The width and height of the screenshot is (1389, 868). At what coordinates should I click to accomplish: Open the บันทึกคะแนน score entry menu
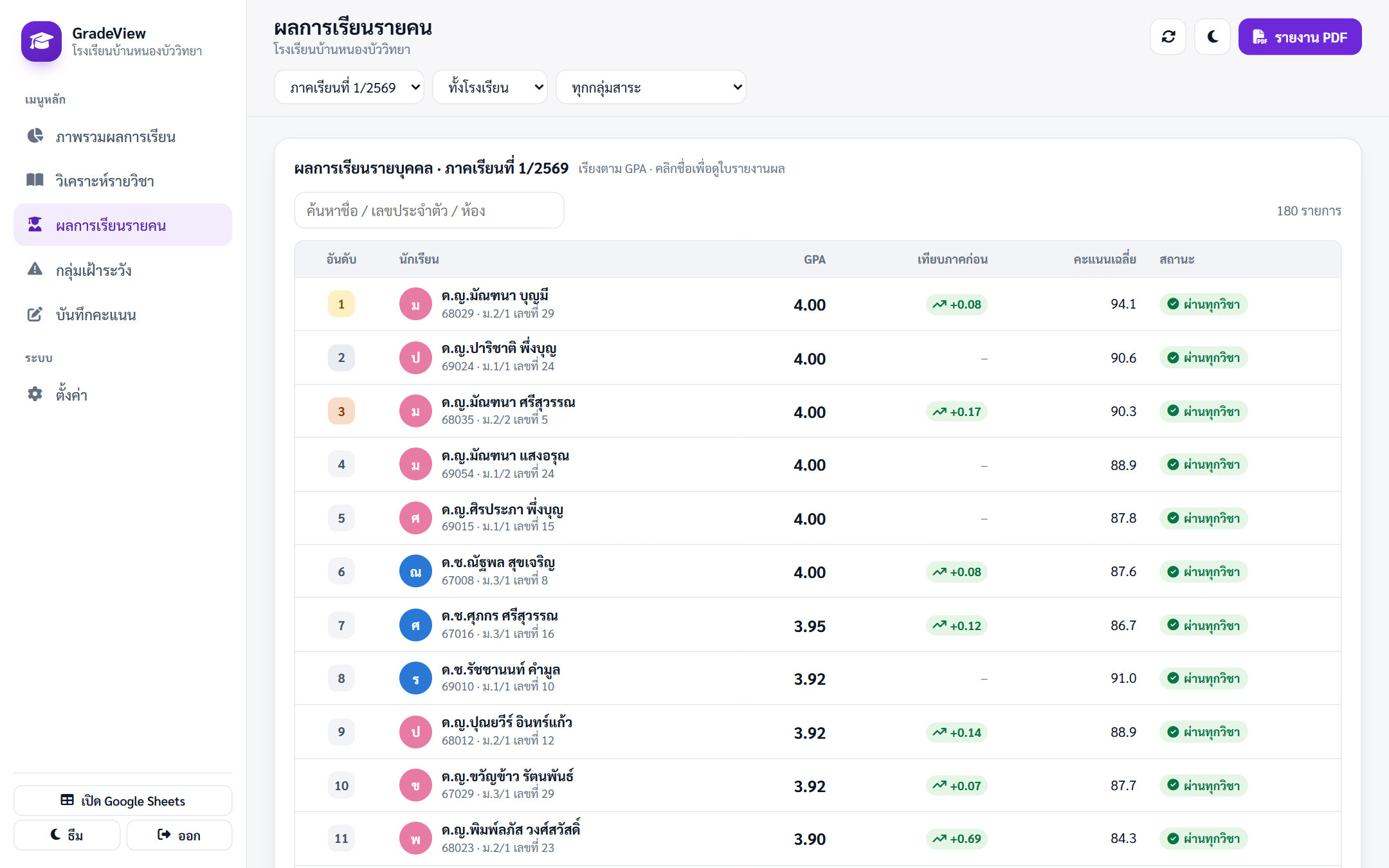123,314
